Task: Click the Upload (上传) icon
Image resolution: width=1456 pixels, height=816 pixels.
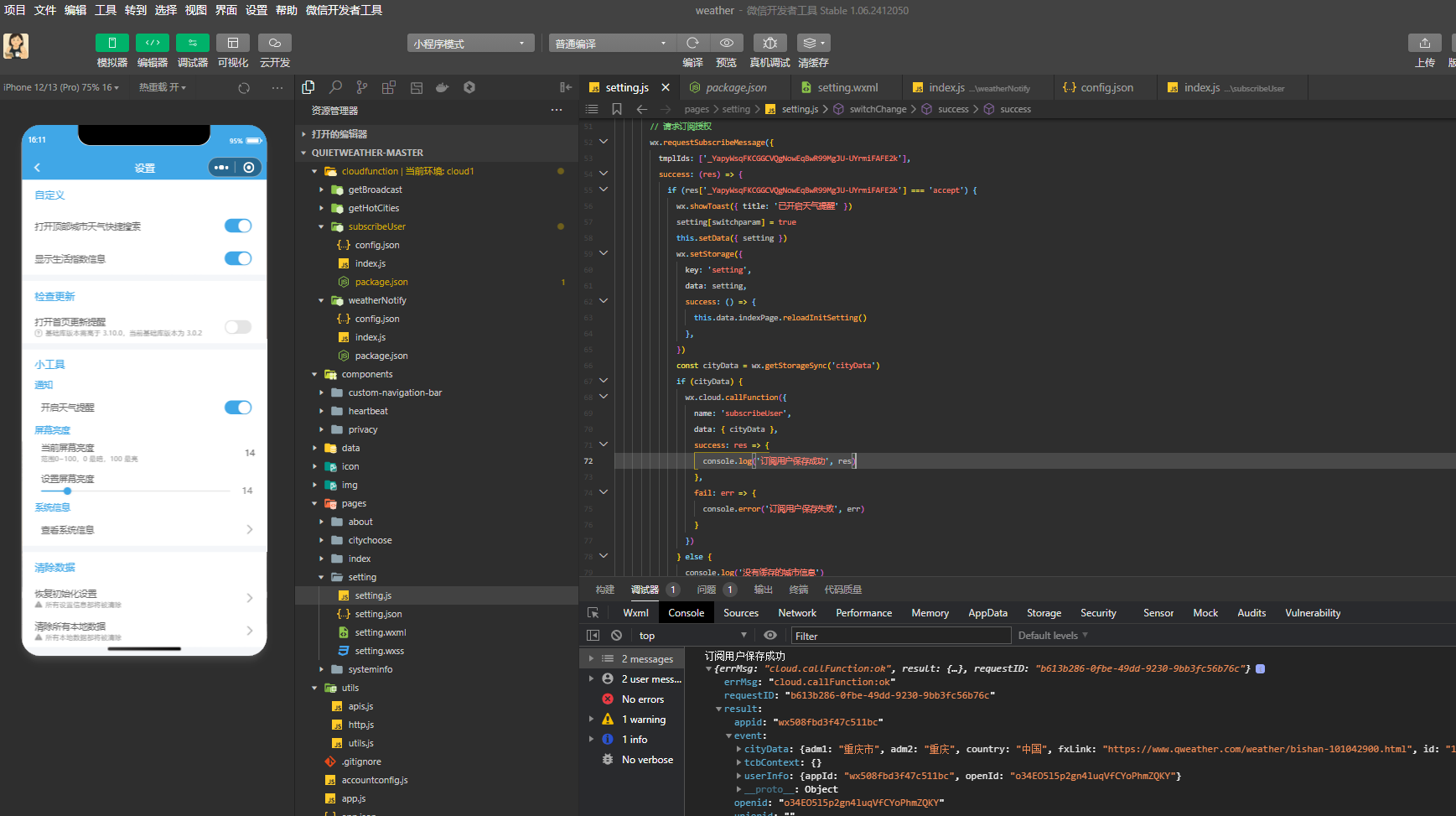Action: tap(1424, 43)
